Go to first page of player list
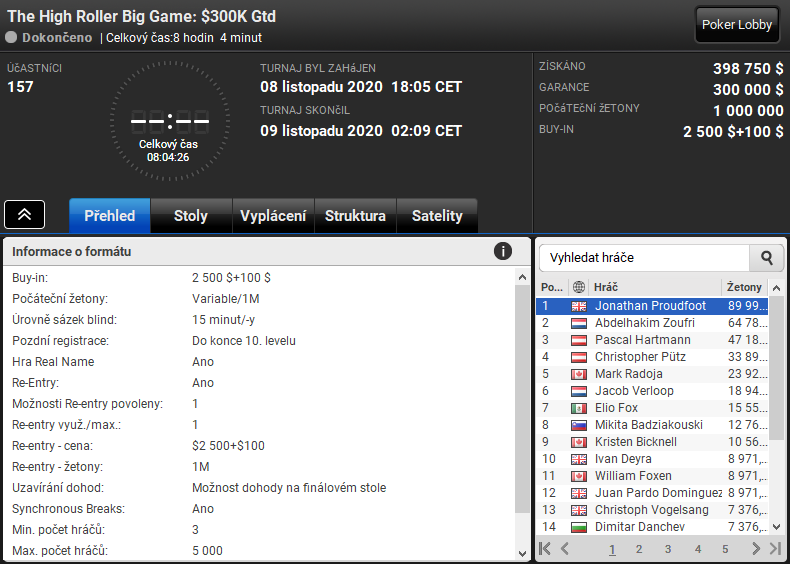Screen dimensions: 790x564 pyautogui.click(x=545, y=548)
